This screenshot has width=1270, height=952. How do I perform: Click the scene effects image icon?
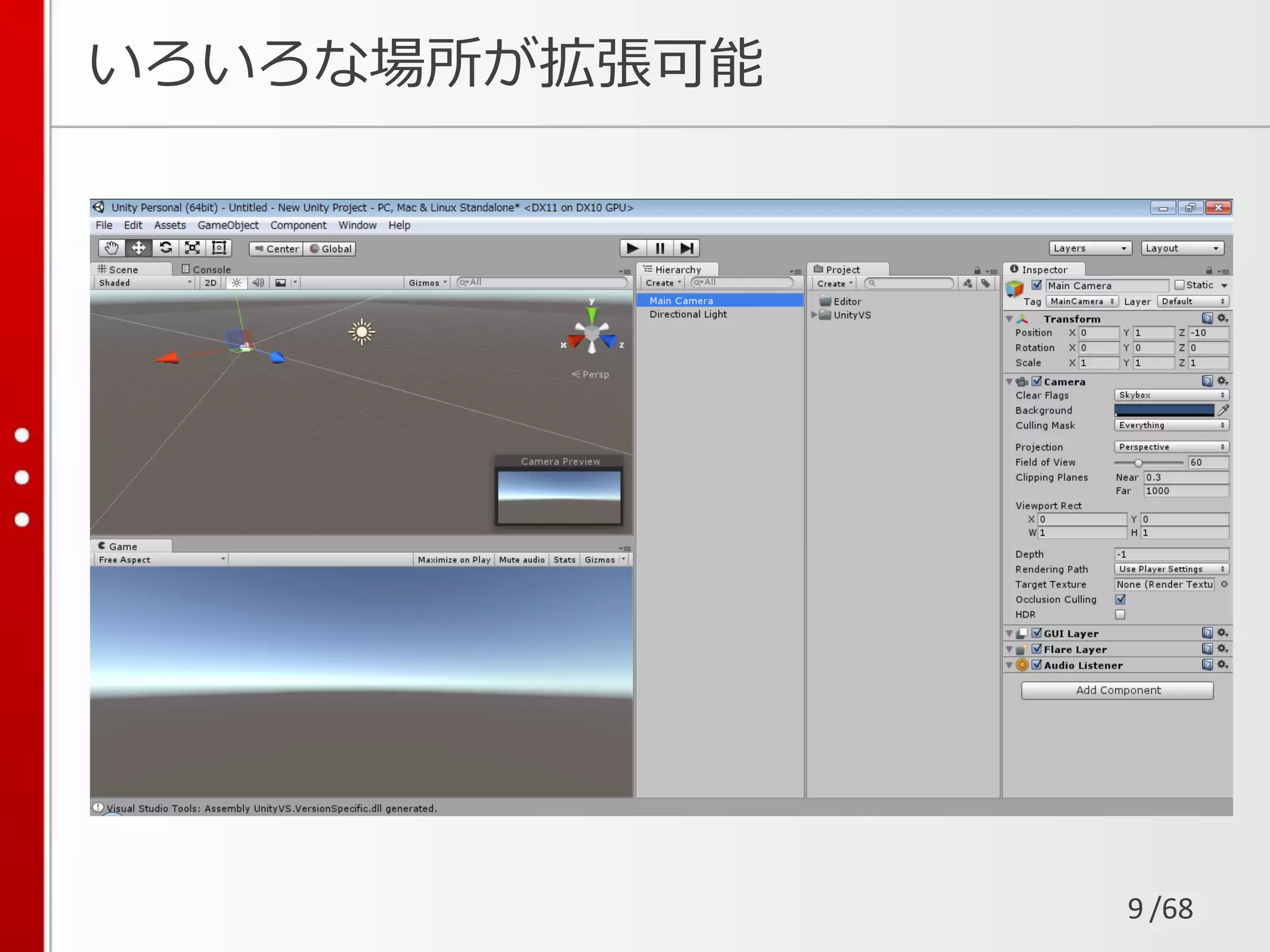(x=281, y=283)
